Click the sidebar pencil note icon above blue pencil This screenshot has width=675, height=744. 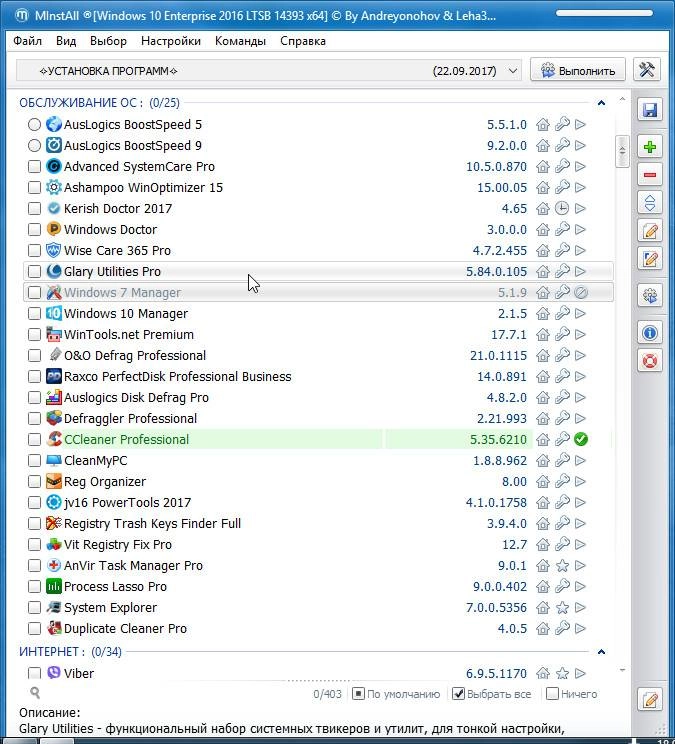click(x=649, y=231)
